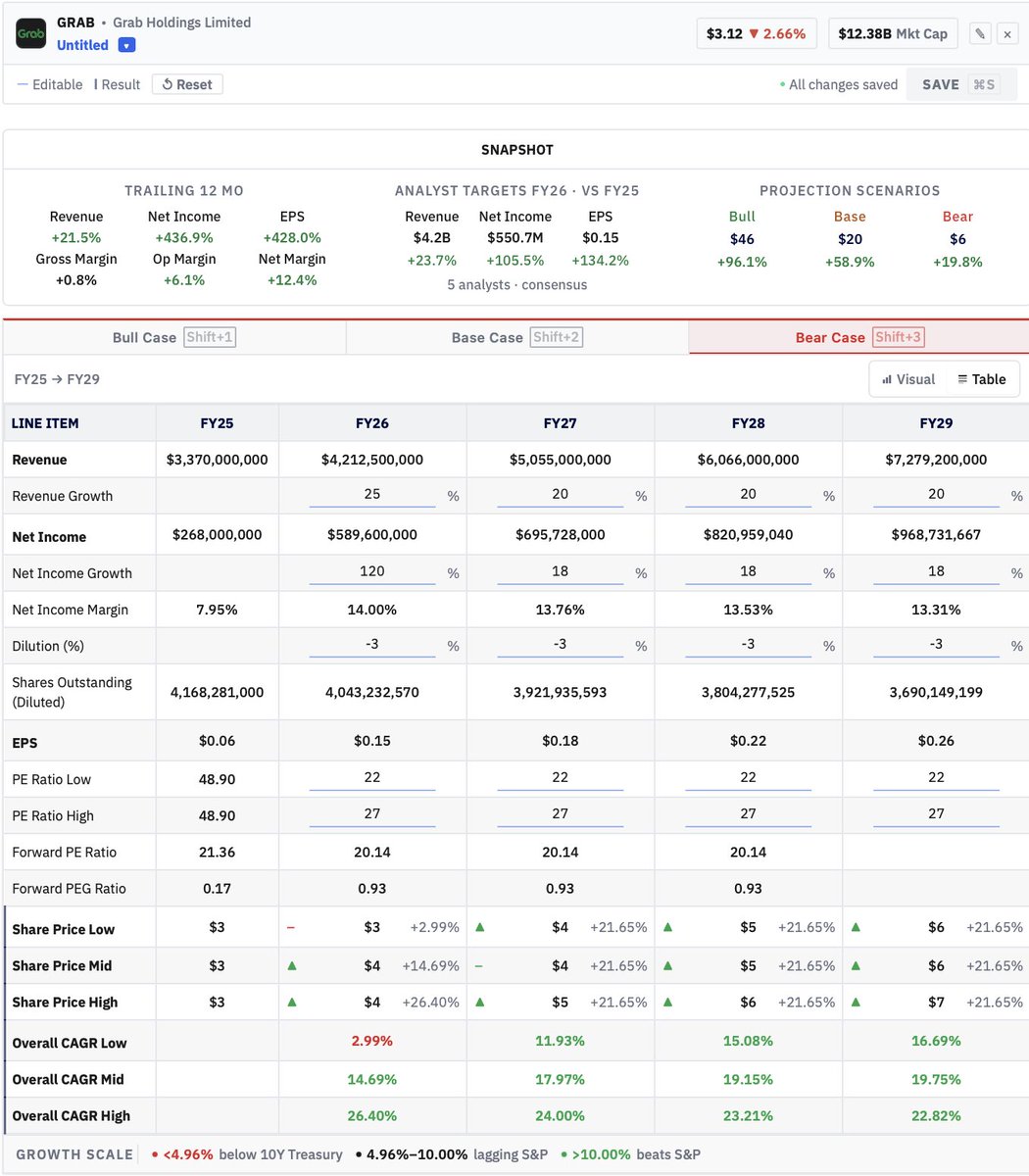Click the FY26 Overall CAGR Low 2.99%
1029x1176 pixels.
(372, 1042)
